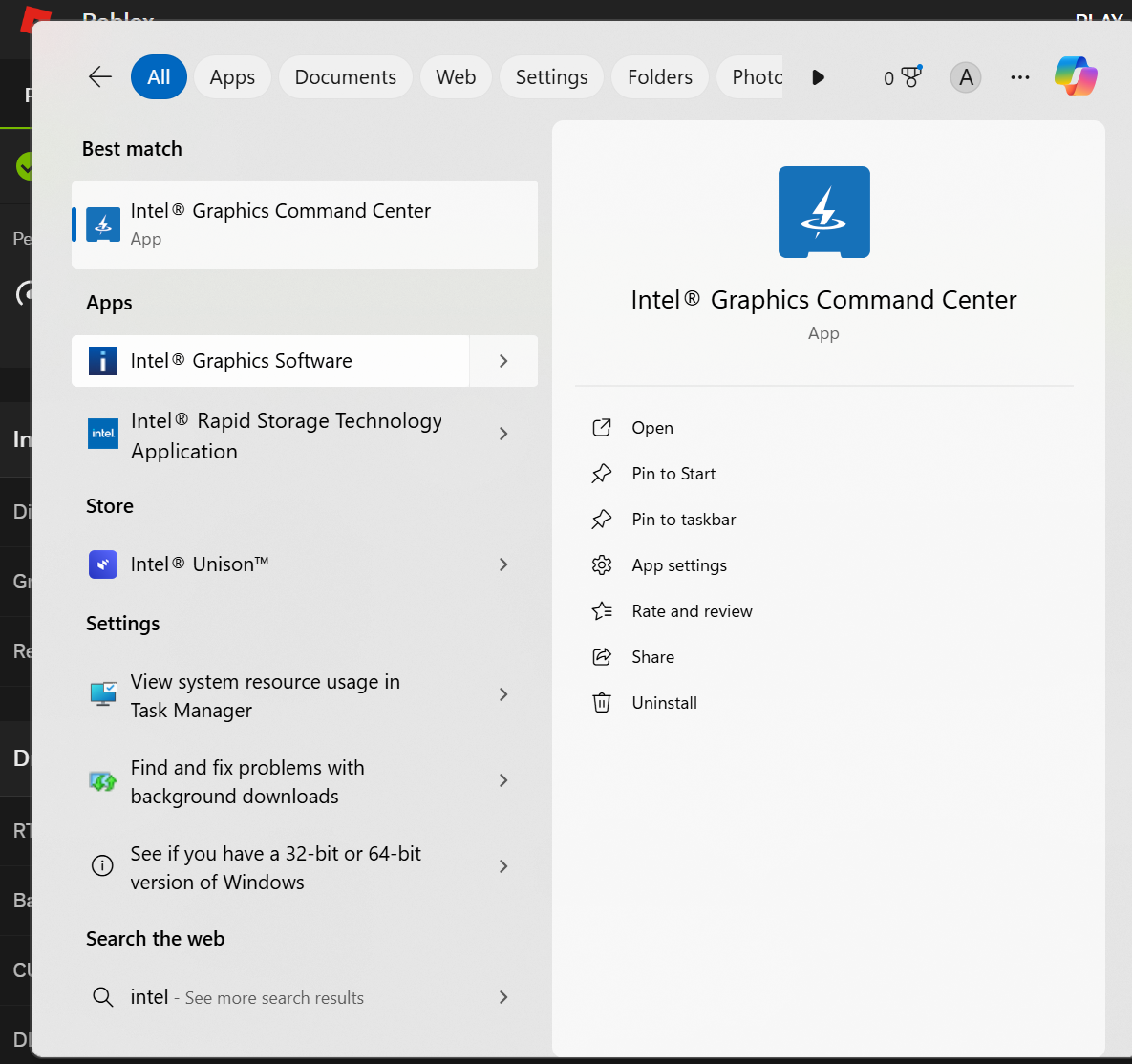Uninstall Intel Graphics Command Center
Viewport: 1132px width, 1064px height.
664,703
